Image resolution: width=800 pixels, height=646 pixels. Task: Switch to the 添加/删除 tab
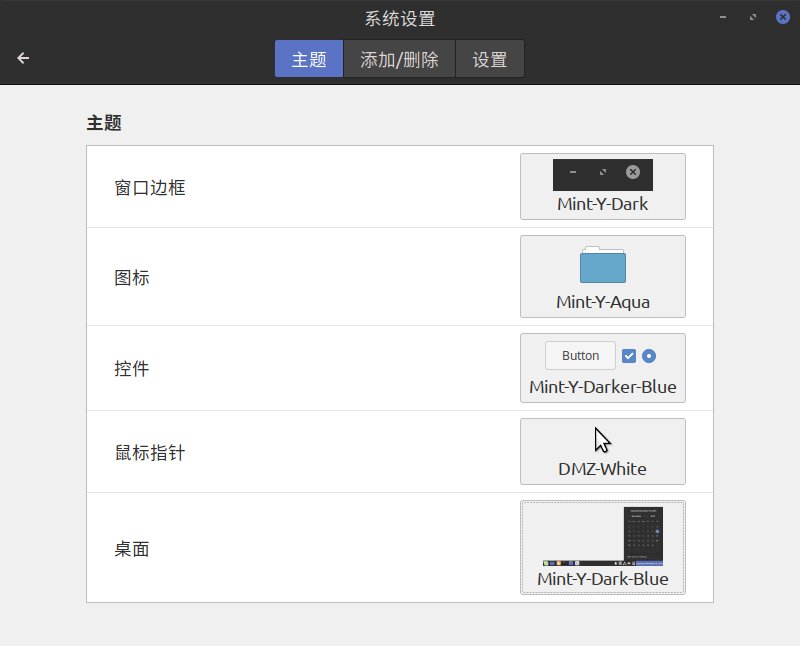coord(399,59)
